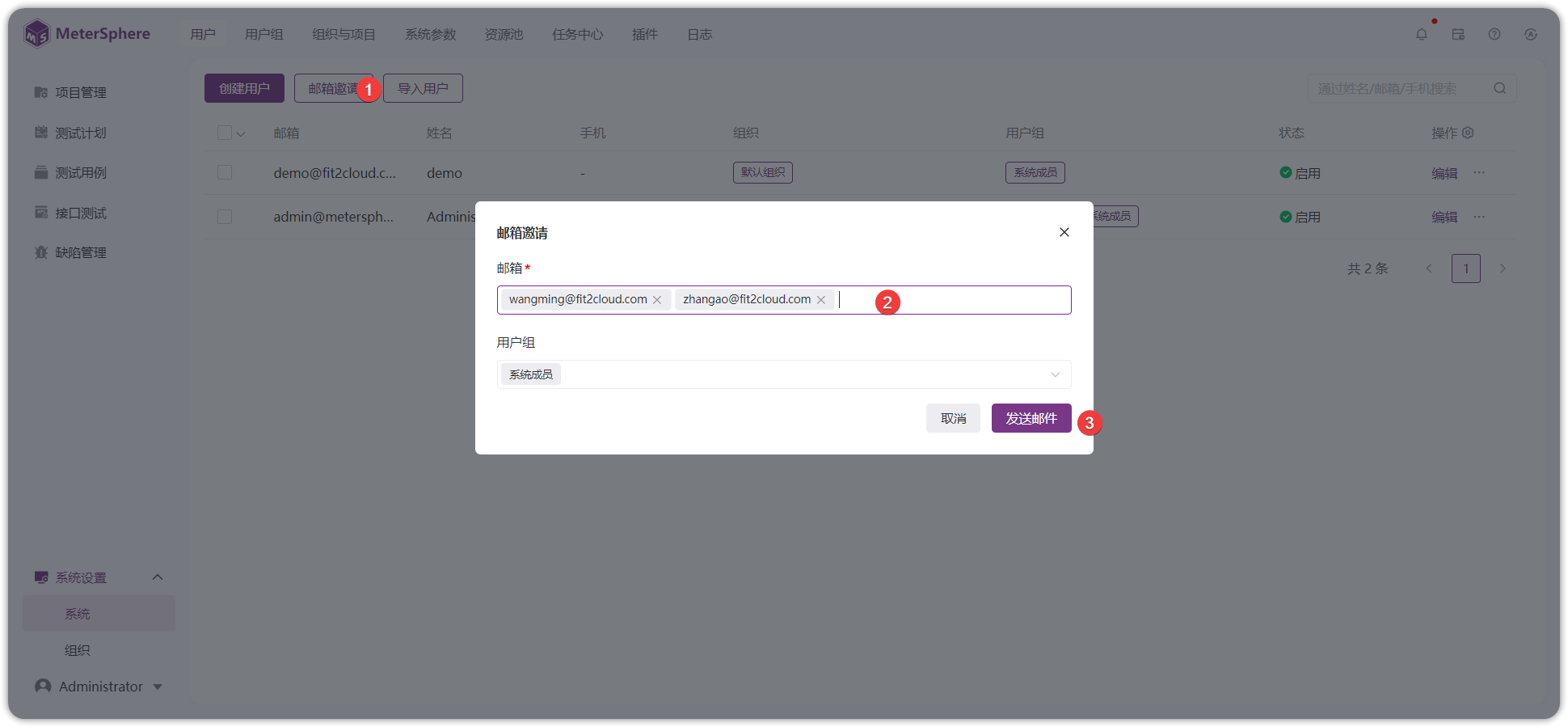Switch to 任务中心 tab
The image size is (1568, 727).
pyautogui.click(x=578, y=34)
